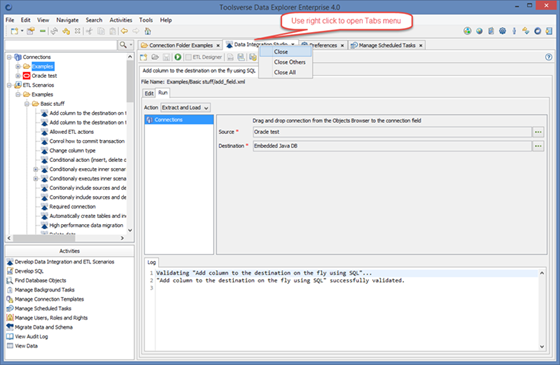Select High performance data migration scenario
Screen dimensions: 560x365
coord(86,225)
